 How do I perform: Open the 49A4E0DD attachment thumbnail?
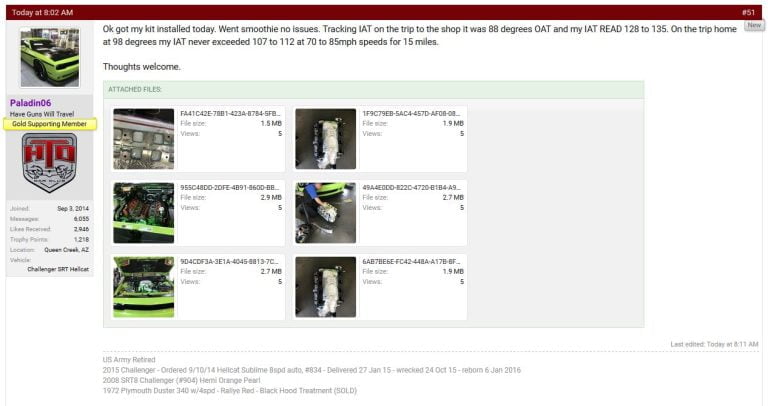click(326, 213)
